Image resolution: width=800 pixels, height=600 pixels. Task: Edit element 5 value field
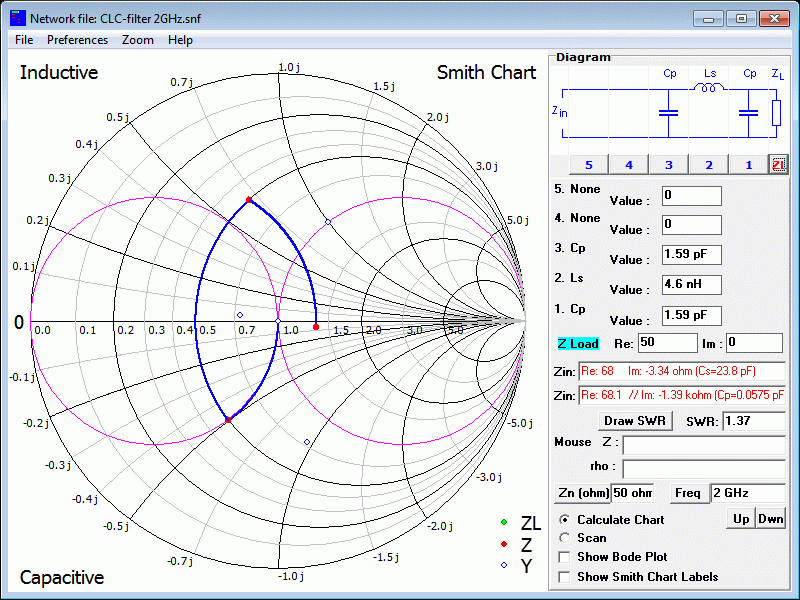(691, 196)
